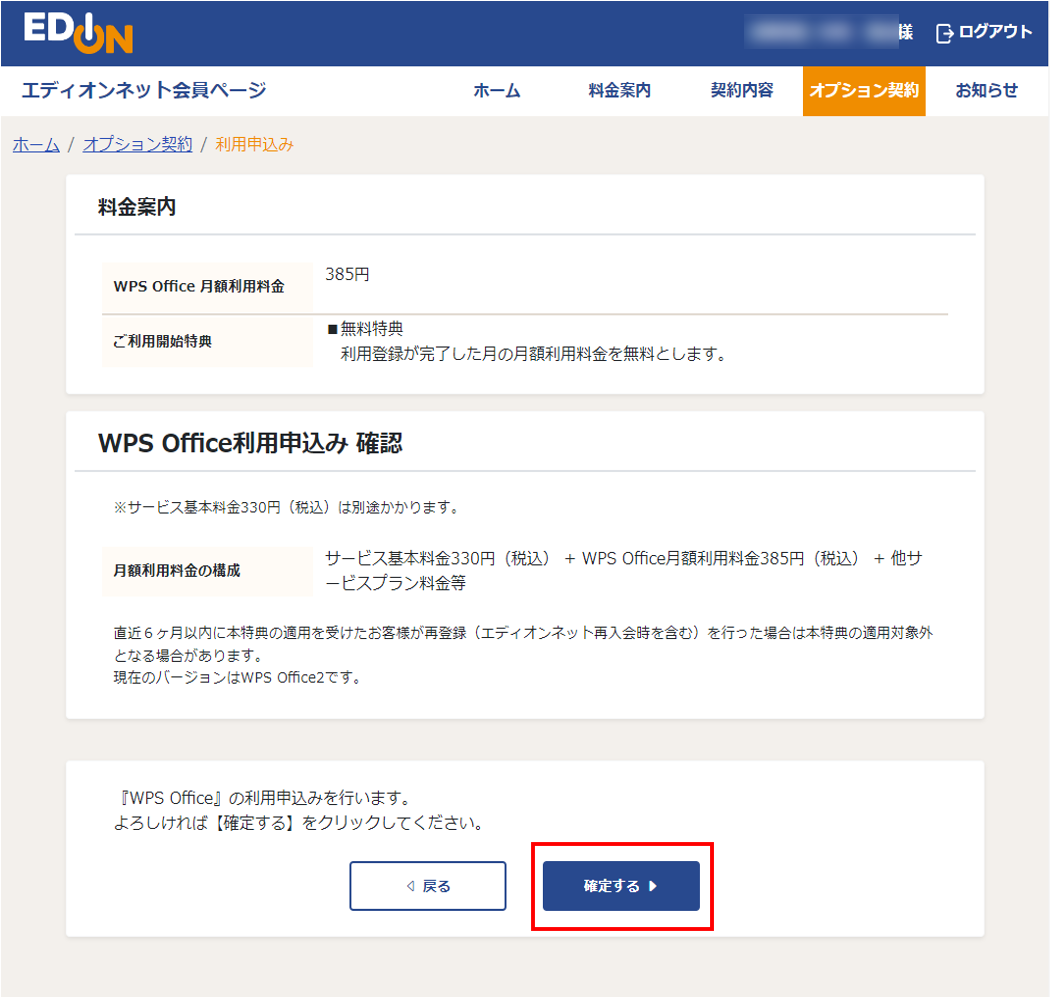1050x997 pixels.
Task: Click the 戻る back button
Action: tap(427, 885)
